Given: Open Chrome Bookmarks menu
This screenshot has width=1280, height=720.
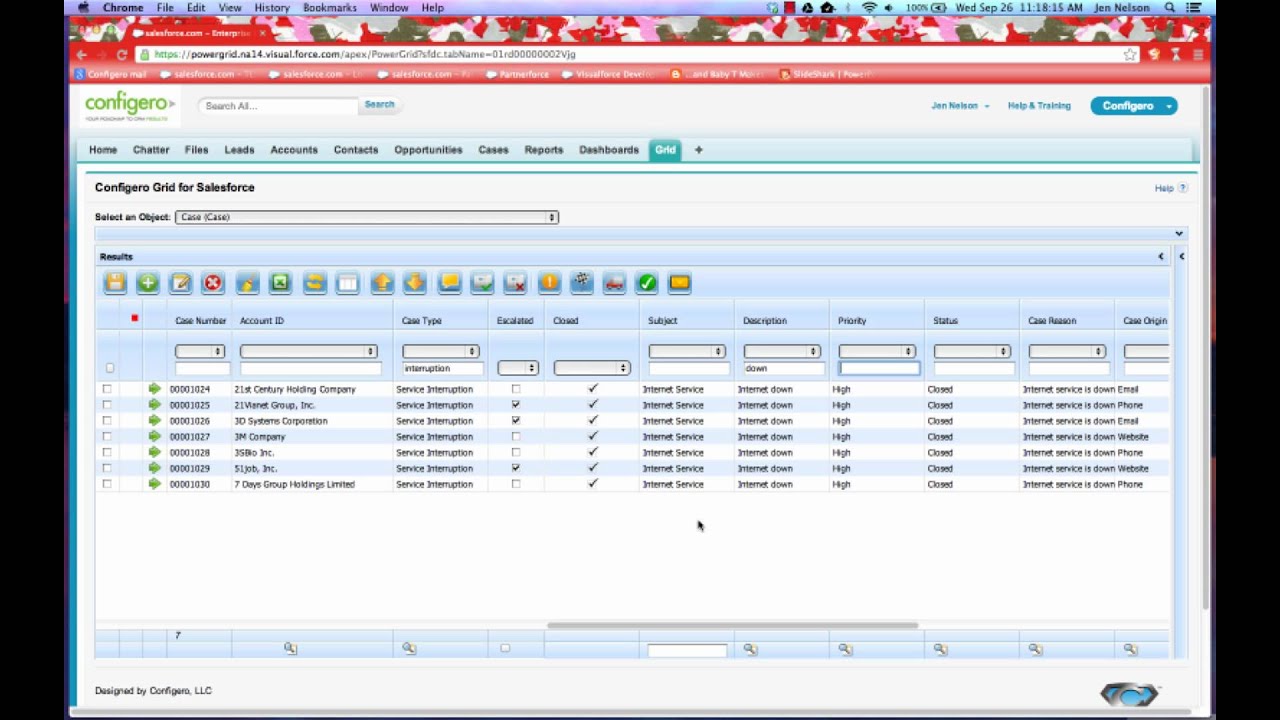Looking at the screenshot, I should tap(330, 7).
